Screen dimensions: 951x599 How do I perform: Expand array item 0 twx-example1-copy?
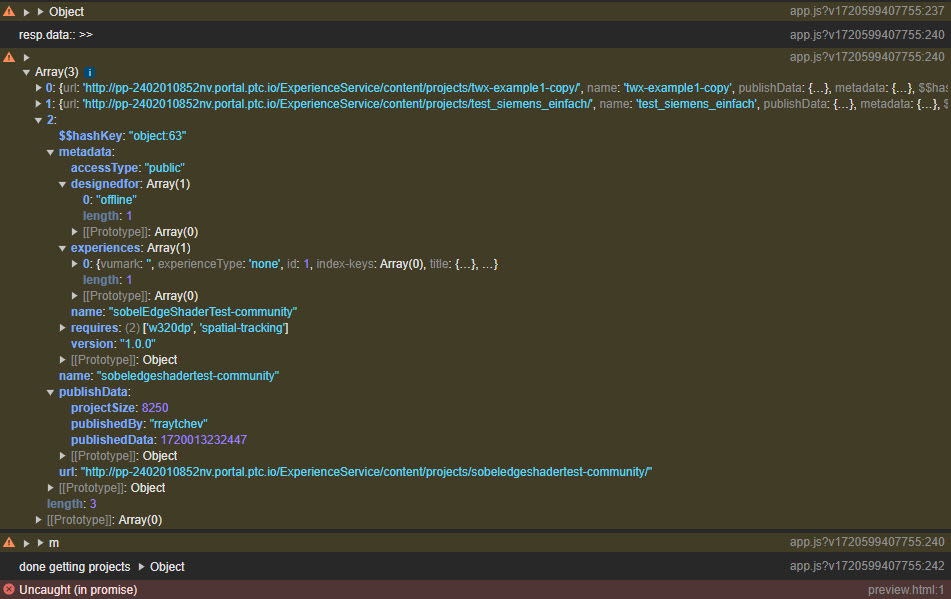38,88
